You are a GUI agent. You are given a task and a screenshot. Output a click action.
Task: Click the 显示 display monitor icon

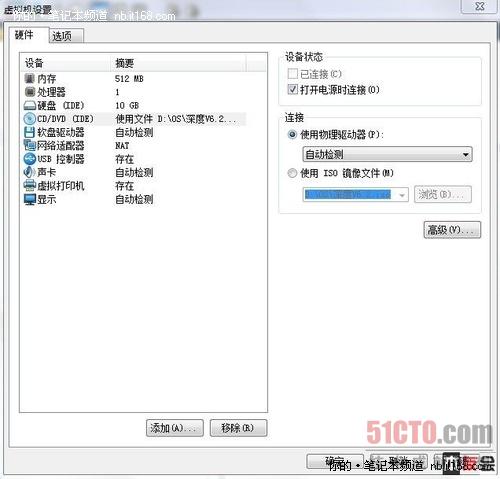click(x=30, y=199)
